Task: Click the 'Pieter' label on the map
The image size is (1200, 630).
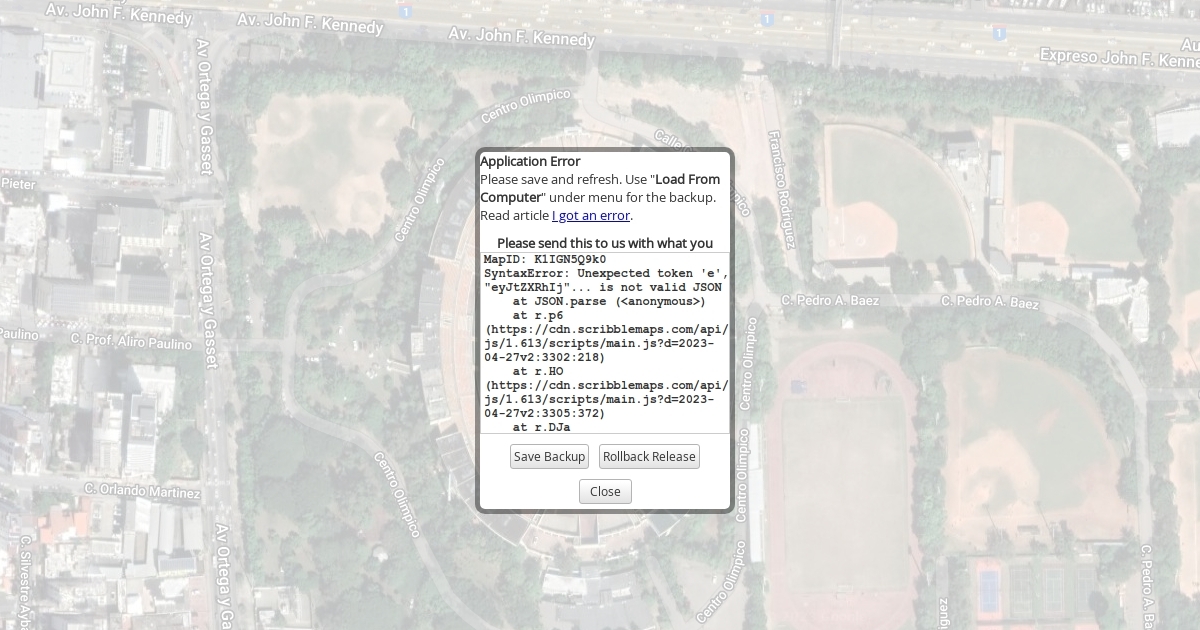Action: pos(18,184)
